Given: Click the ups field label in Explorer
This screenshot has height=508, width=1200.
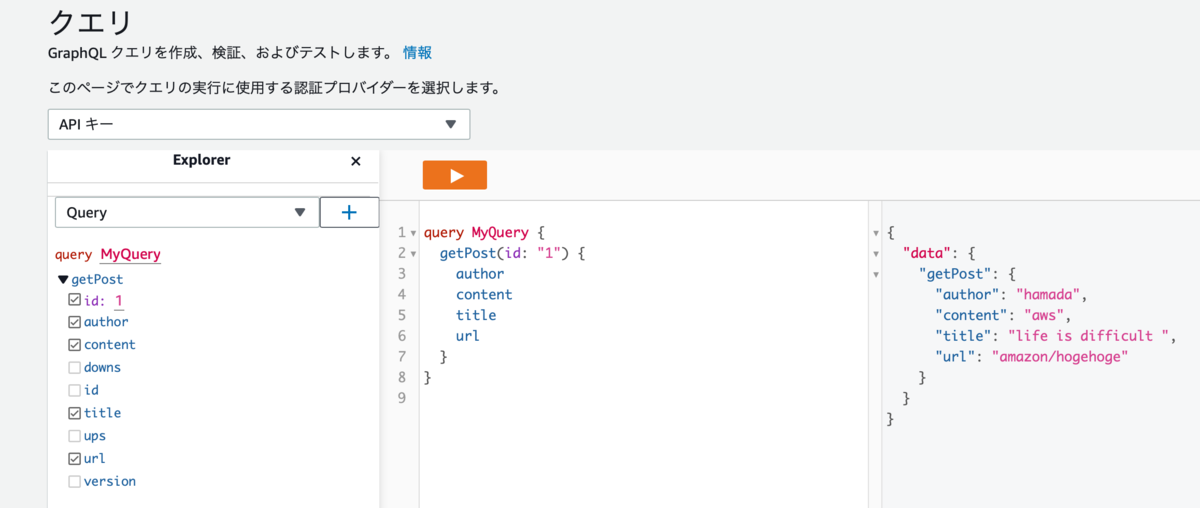Looking at the screenshot, I should pyautogui.click(x=95, y=436).
